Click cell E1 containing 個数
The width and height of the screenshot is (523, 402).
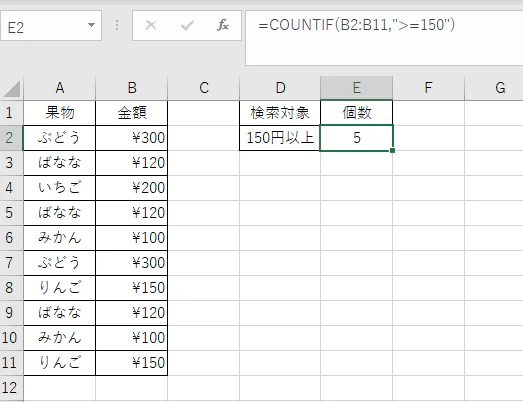tap(357, 113)
